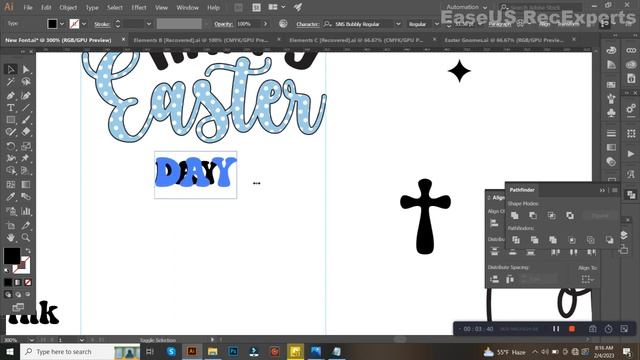Click Unite in Pathfinder Shape Modes
The height and width of the screenshot is (360, 640).
pyautogui.click(x=515, y=215)
